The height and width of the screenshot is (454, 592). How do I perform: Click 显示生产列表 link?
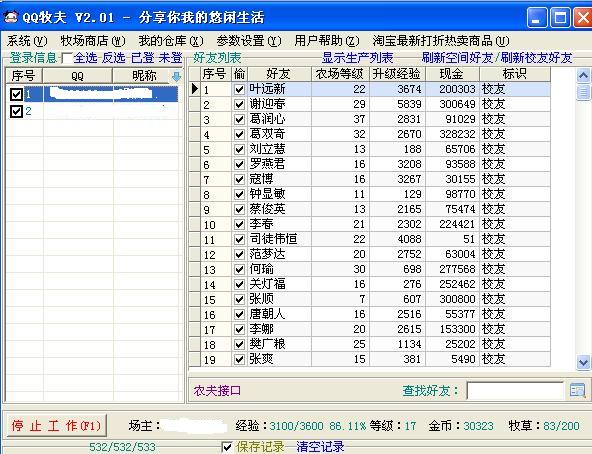[x=358, y=58]
